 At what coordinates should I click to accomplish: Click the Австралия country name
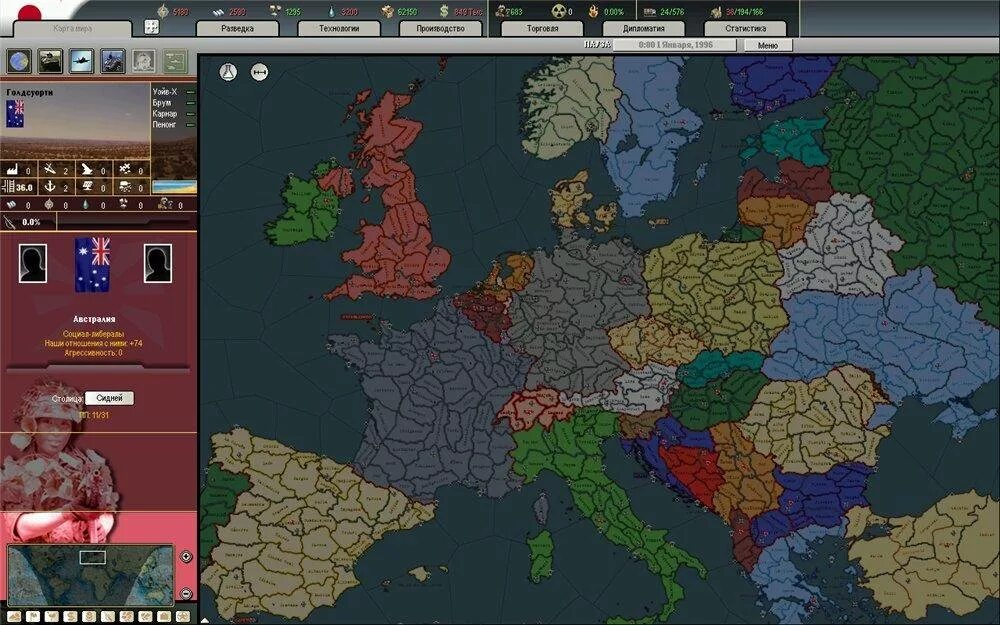point(94,319)
